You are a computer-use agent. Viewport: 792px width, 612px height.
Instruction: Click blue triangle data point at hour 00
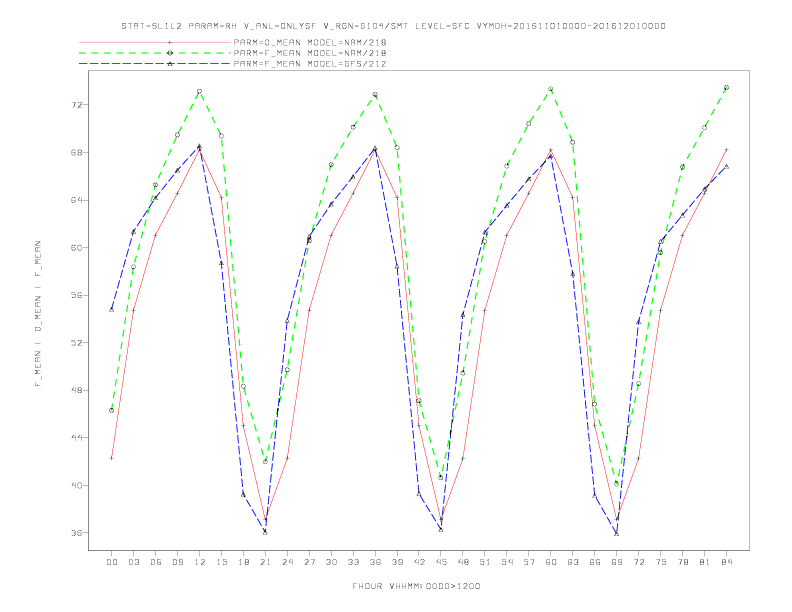112,309
